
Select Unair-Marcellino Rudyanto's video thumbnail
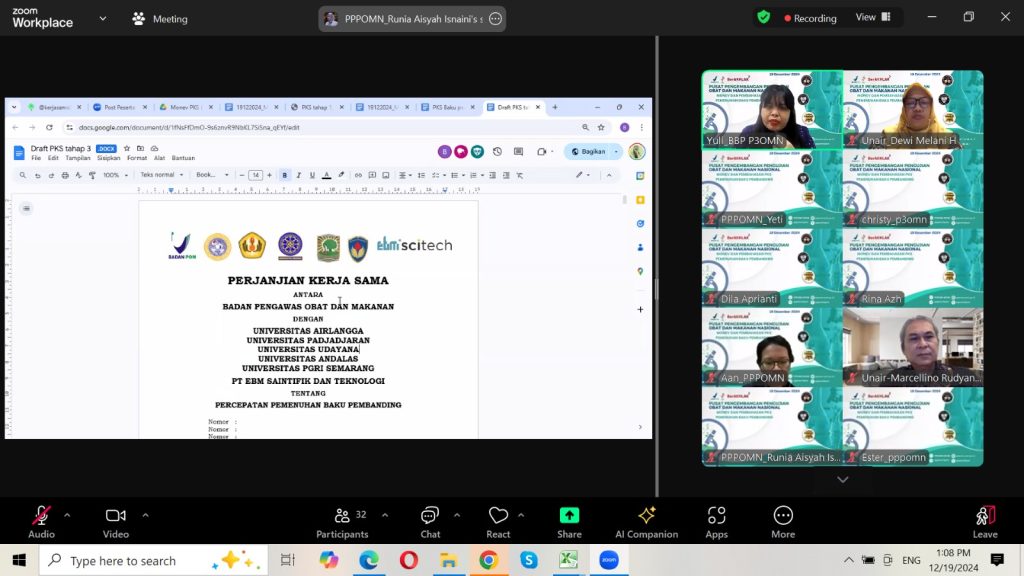pyautogui.click(x=913, y=347)
